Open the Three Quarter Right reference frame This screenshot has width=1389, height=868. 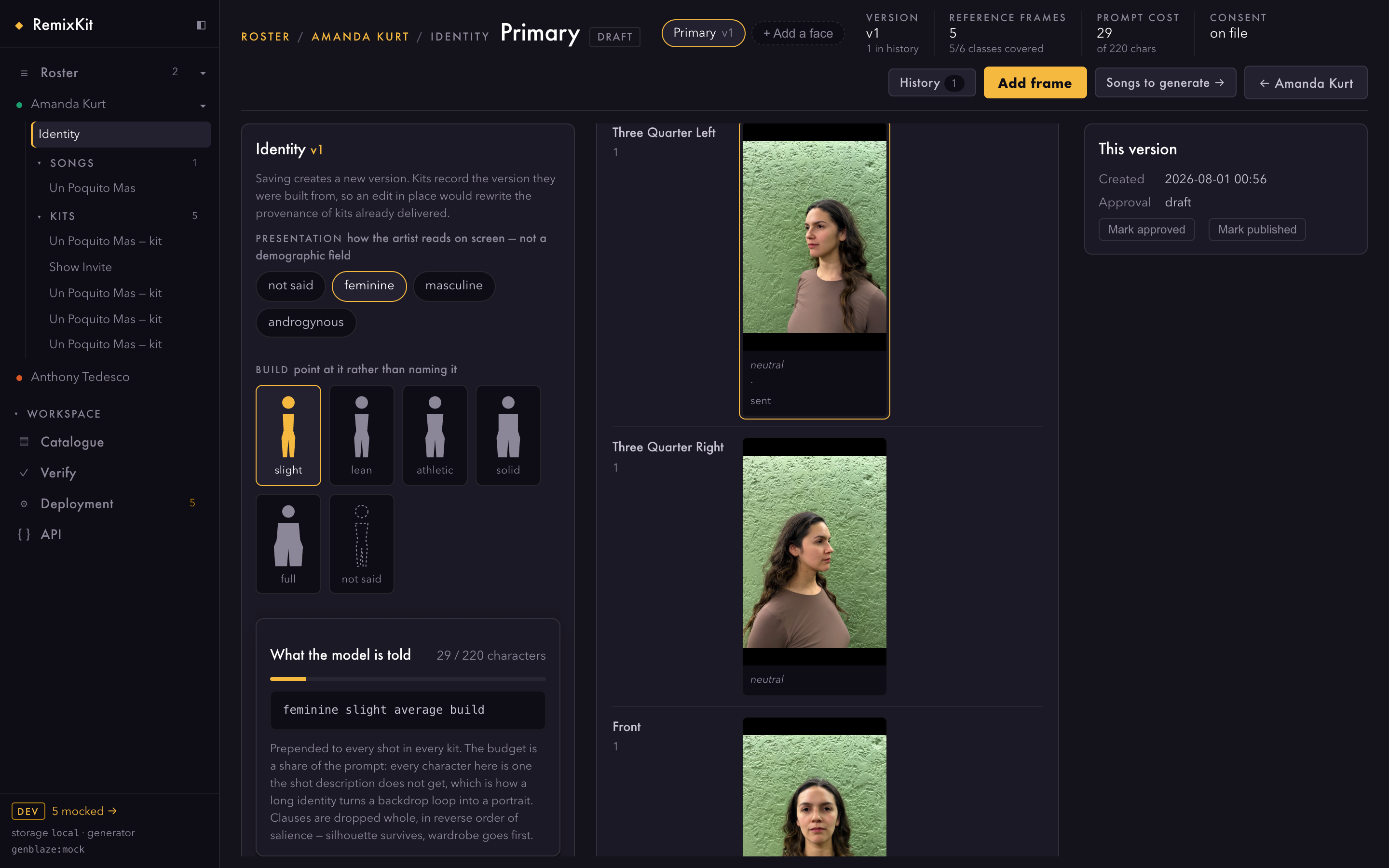click(814, 566)
